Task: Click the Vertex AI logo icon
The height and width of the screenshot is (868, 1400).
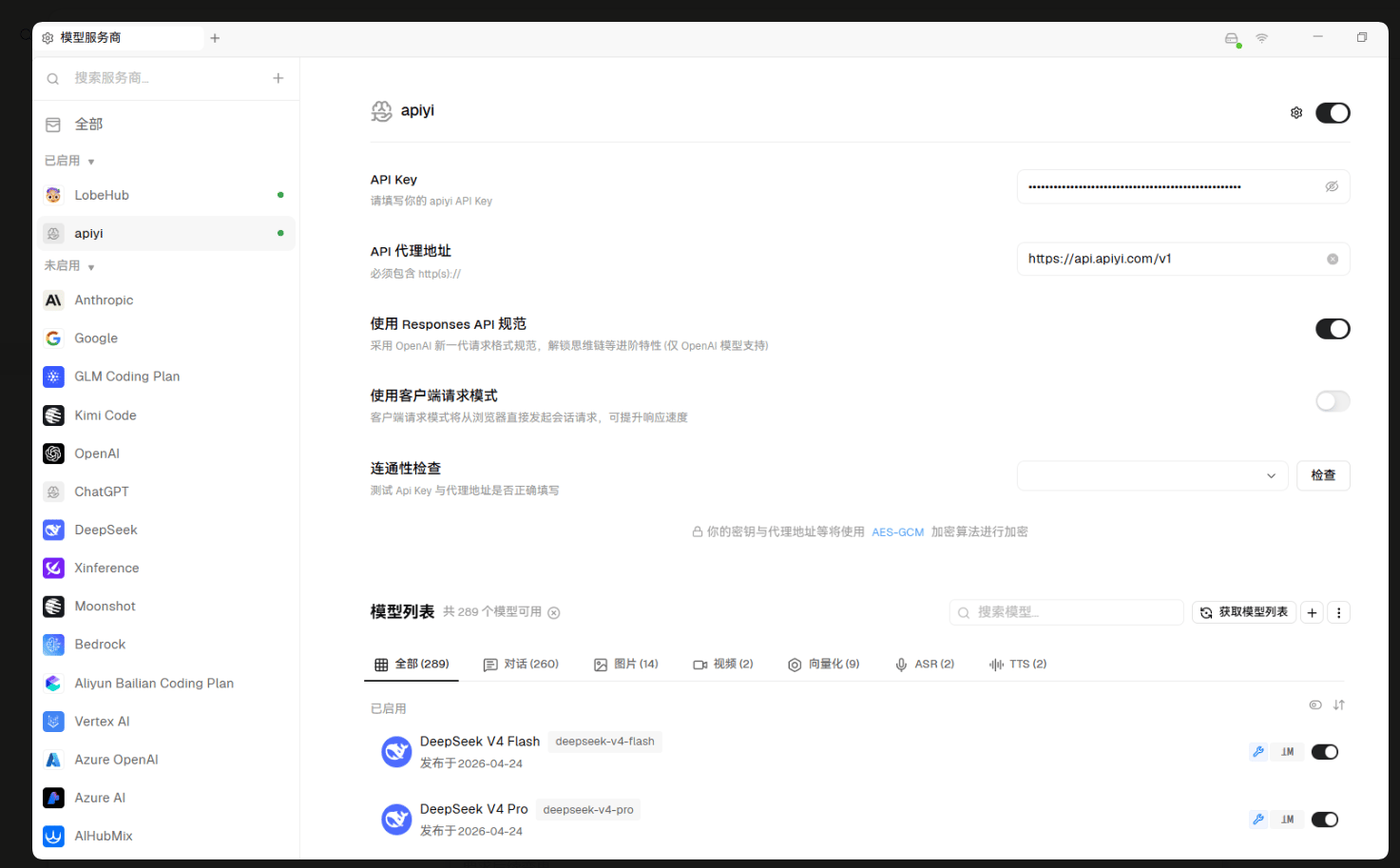Action: tap(53, 721)
